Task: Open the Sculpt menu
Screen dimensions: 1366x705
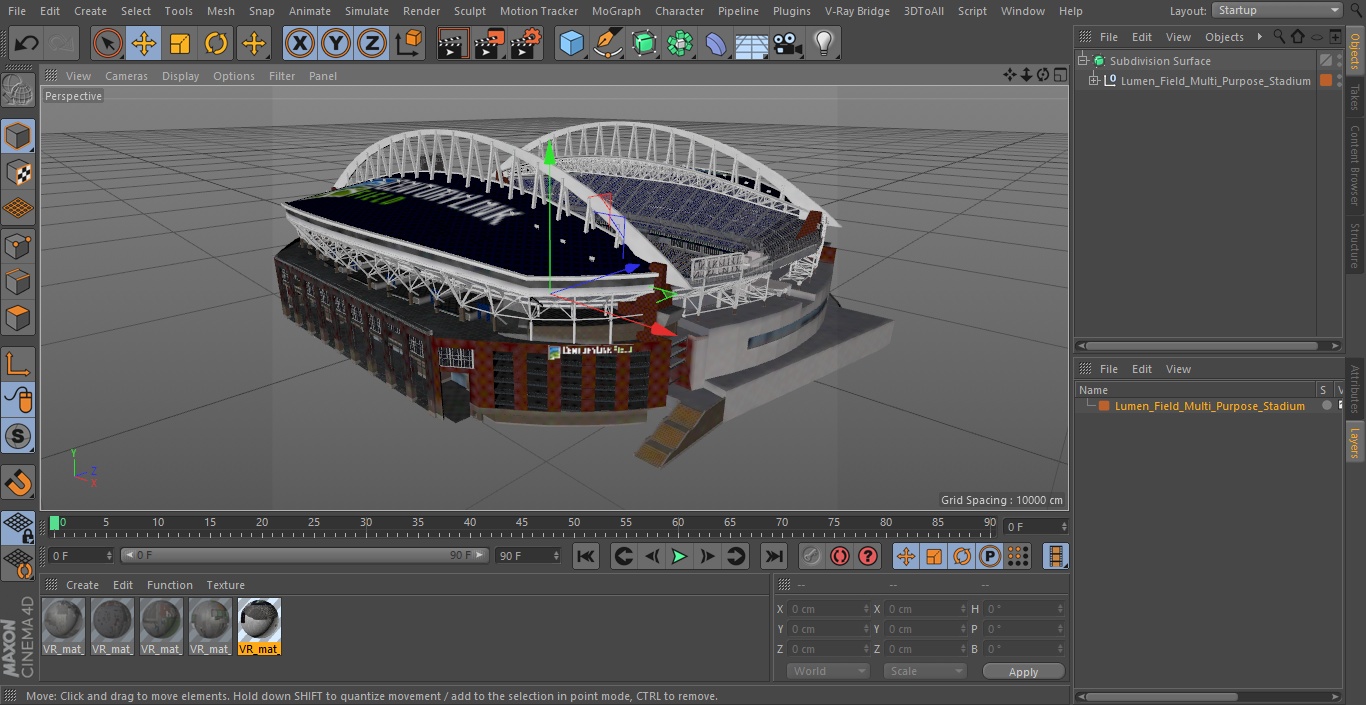Action: tap(469, 11)
